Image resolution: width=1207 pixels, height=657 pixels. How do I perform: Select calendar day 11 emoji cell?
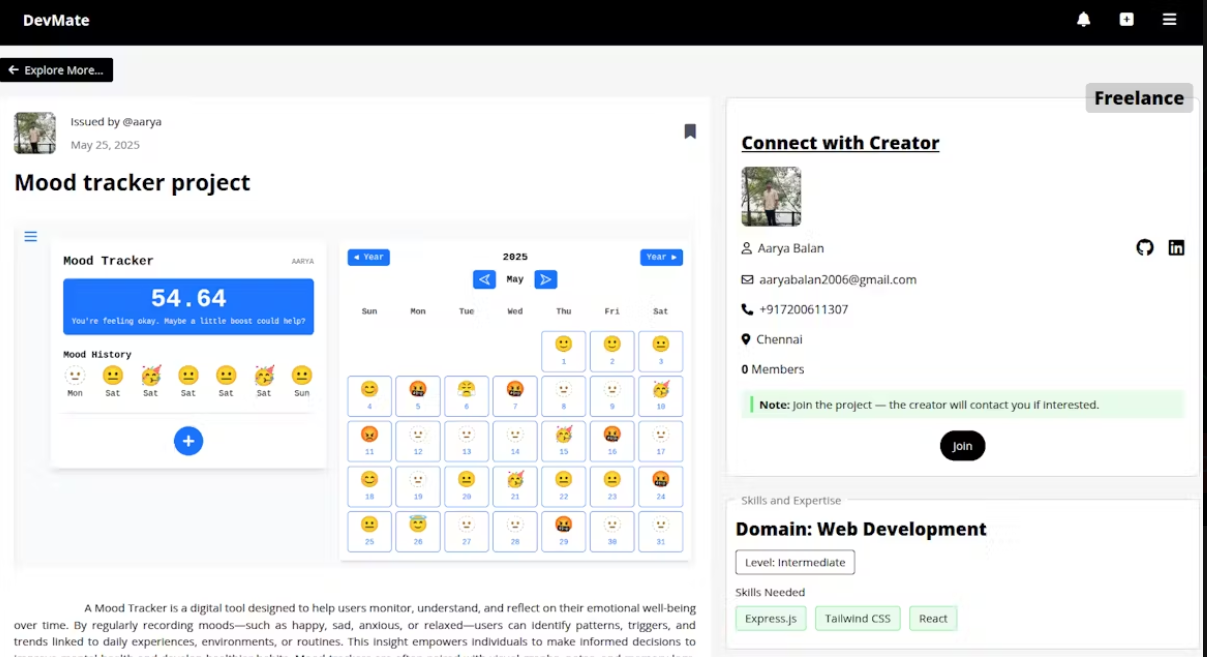click(369, 441)
